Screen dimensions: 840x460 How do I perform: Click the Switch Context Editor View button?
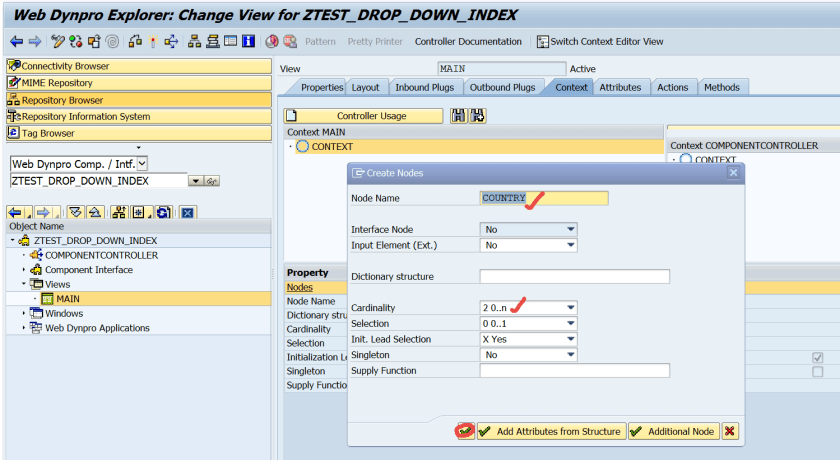[x=600, y=41]
